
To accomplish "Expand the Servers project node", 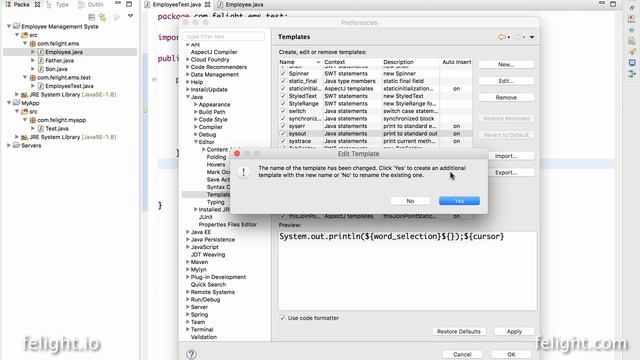I will 9,145.
